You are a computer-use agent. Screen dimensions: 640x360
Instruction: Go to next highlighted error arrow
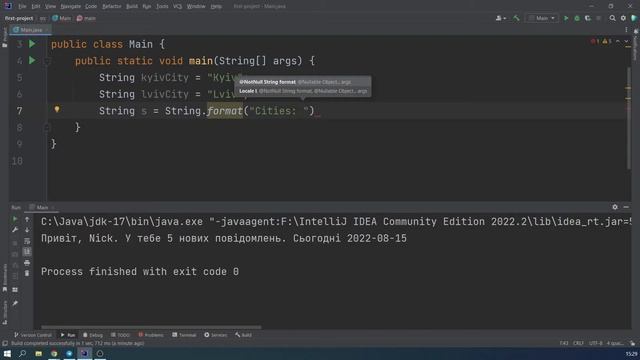626,41
